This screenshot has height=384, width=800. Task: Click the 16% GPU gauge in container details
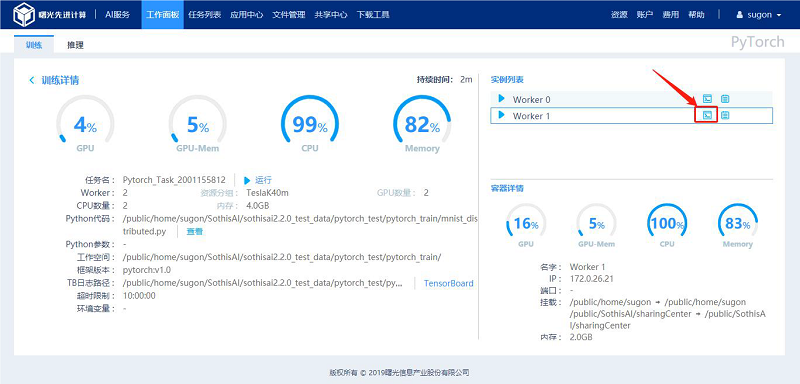click(526, 225)
